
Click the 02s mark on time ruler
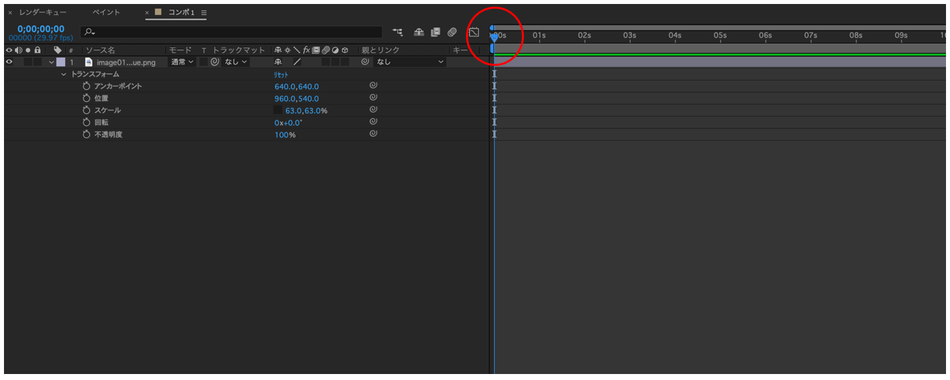click(584, 36)
